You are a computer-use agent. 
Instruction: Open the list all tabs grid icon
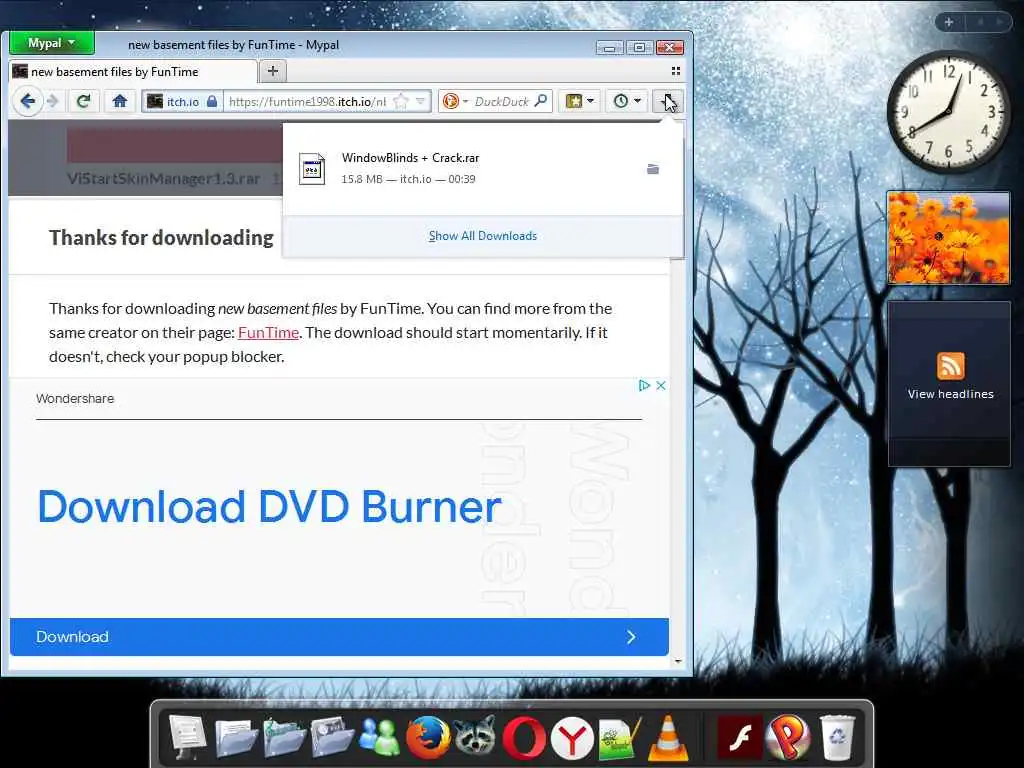[676, 71]
